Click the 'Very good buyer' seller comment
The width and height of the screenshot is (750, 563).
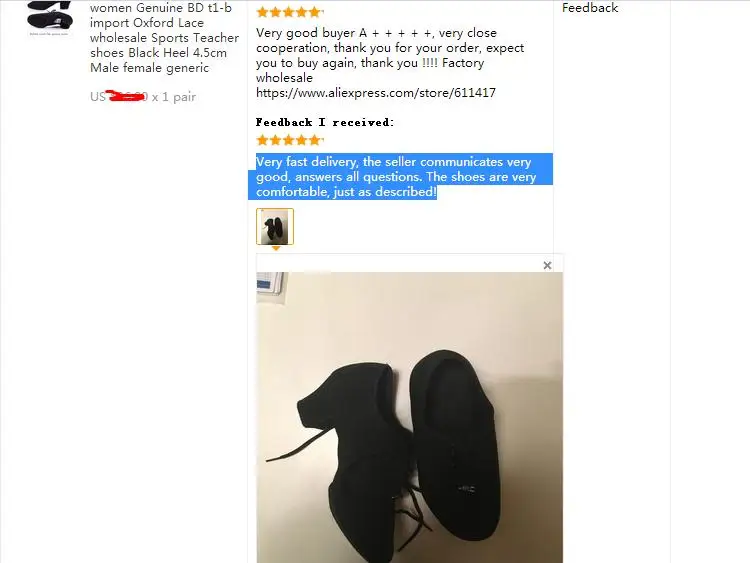(x=390, y=55)
